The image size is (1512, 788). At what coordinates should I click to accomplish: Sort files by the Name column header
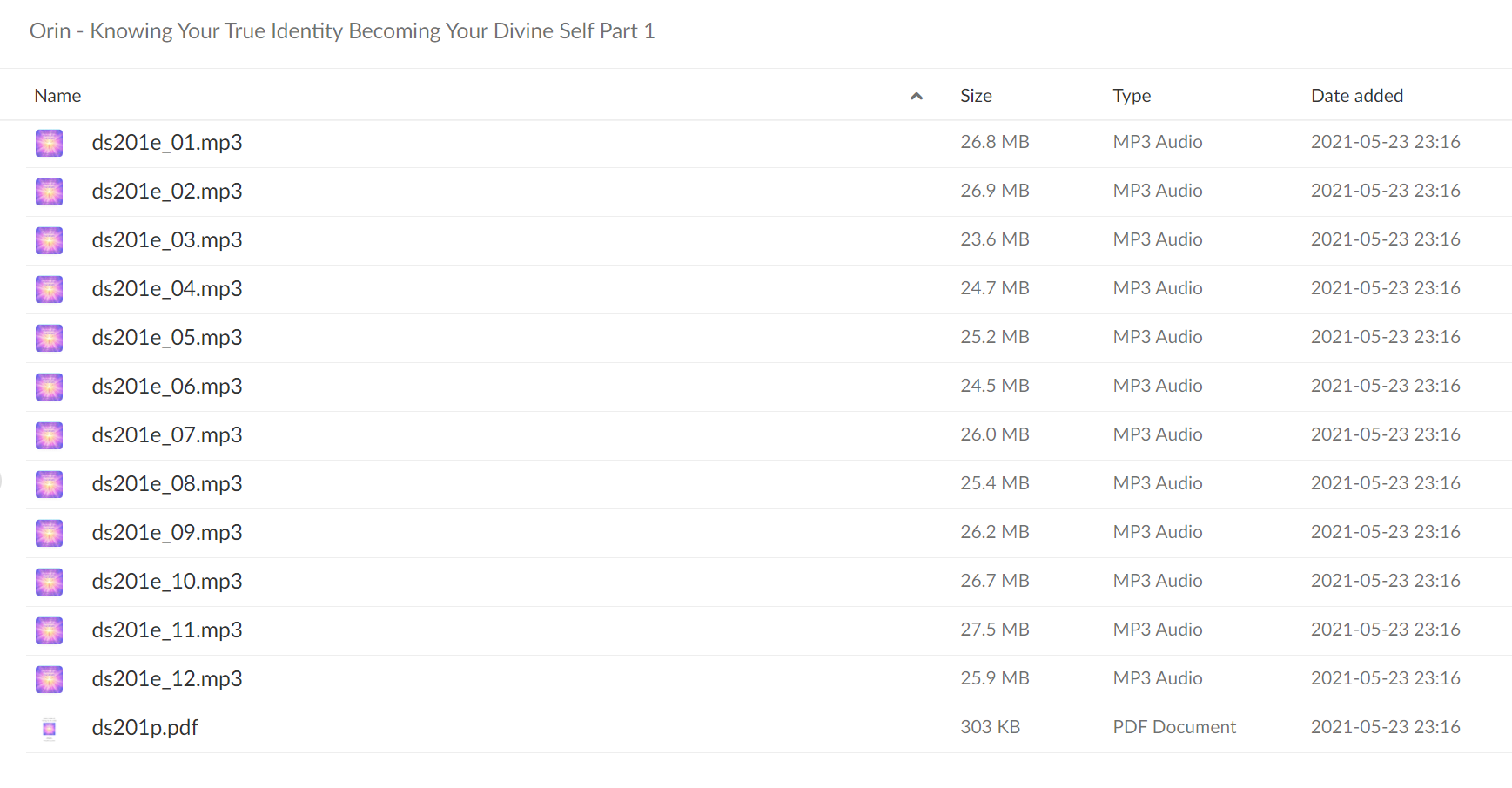click(57, 96)
